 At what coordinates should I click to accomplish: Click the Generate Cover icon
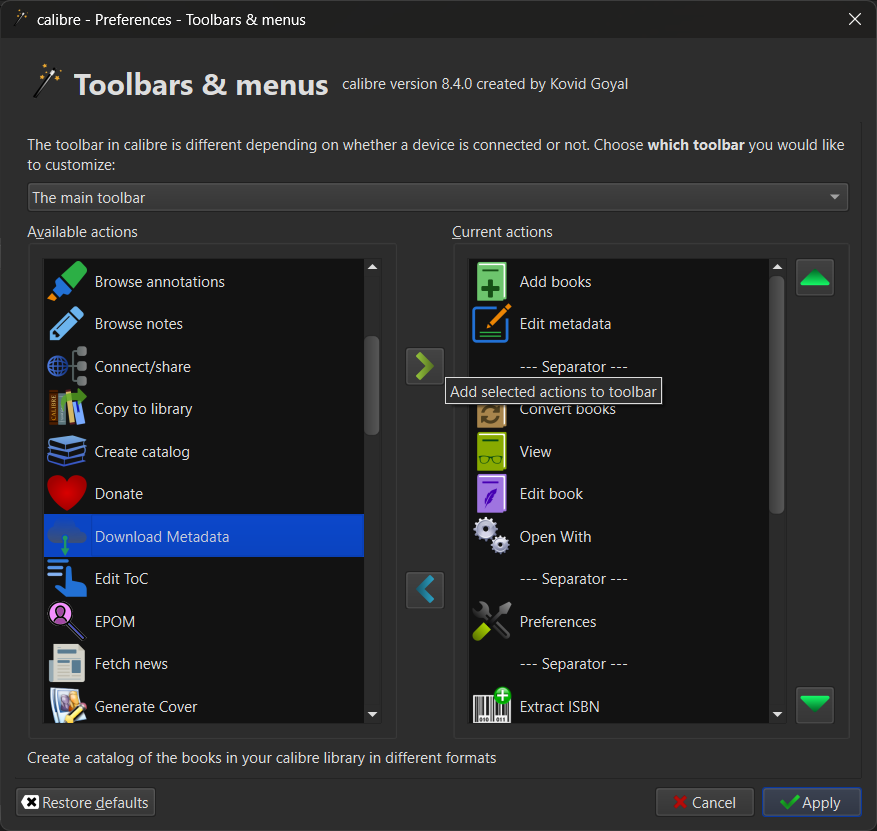tap(67, 706)
